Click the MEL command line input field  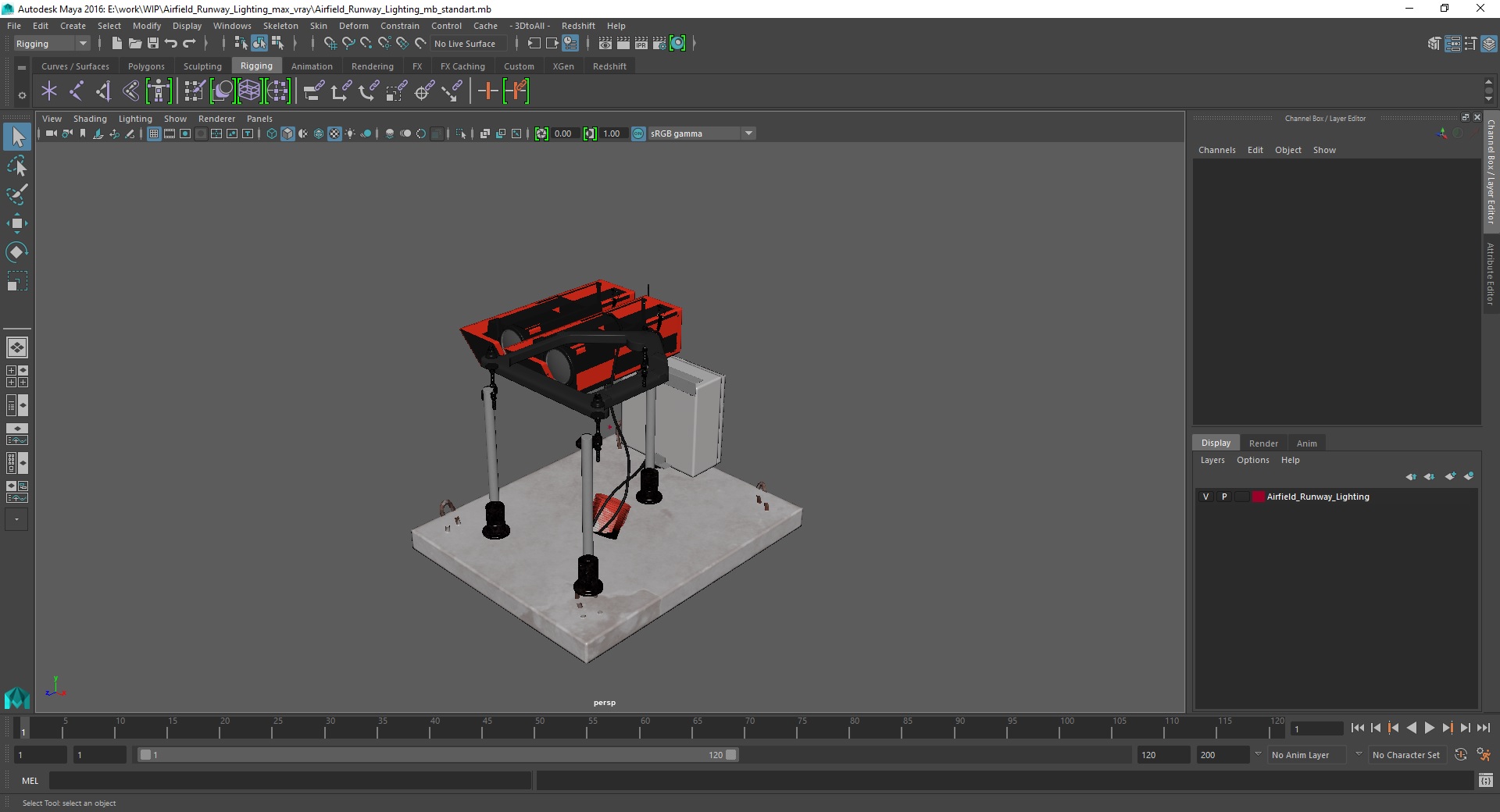pos(290,780)
